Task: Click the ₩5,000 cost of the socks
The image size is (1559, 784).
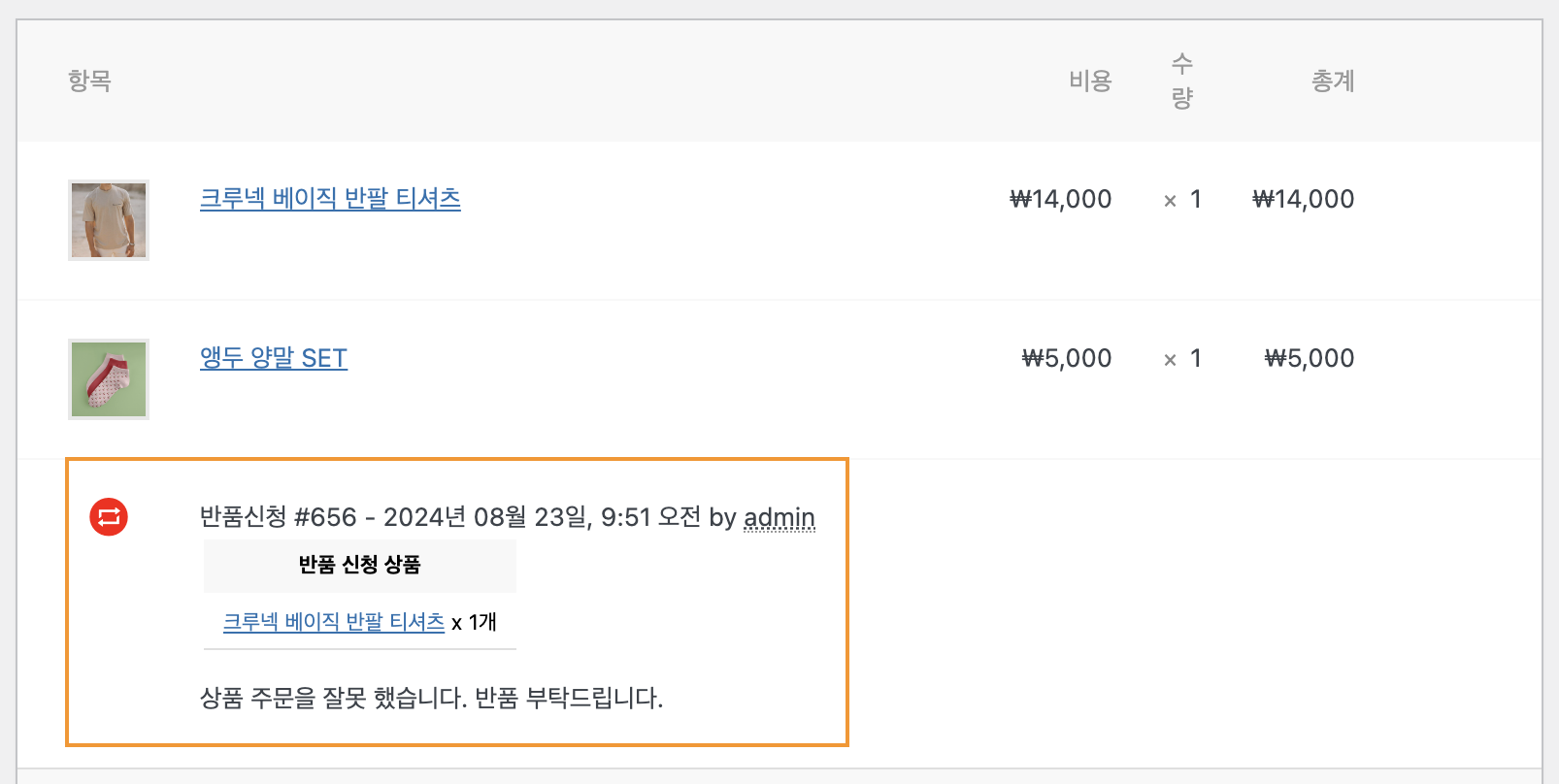Action: point(1067,358)
